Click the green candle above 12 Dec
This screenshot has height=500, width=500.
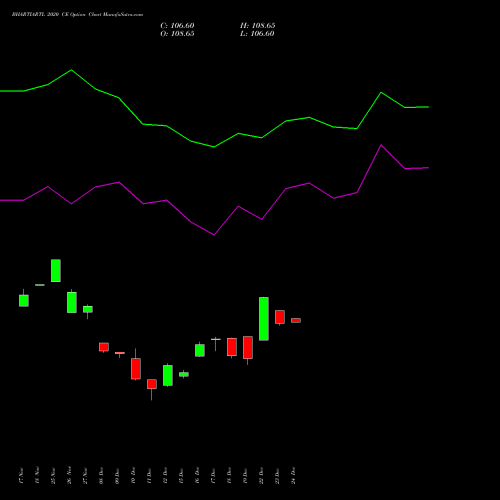point(168,375)
